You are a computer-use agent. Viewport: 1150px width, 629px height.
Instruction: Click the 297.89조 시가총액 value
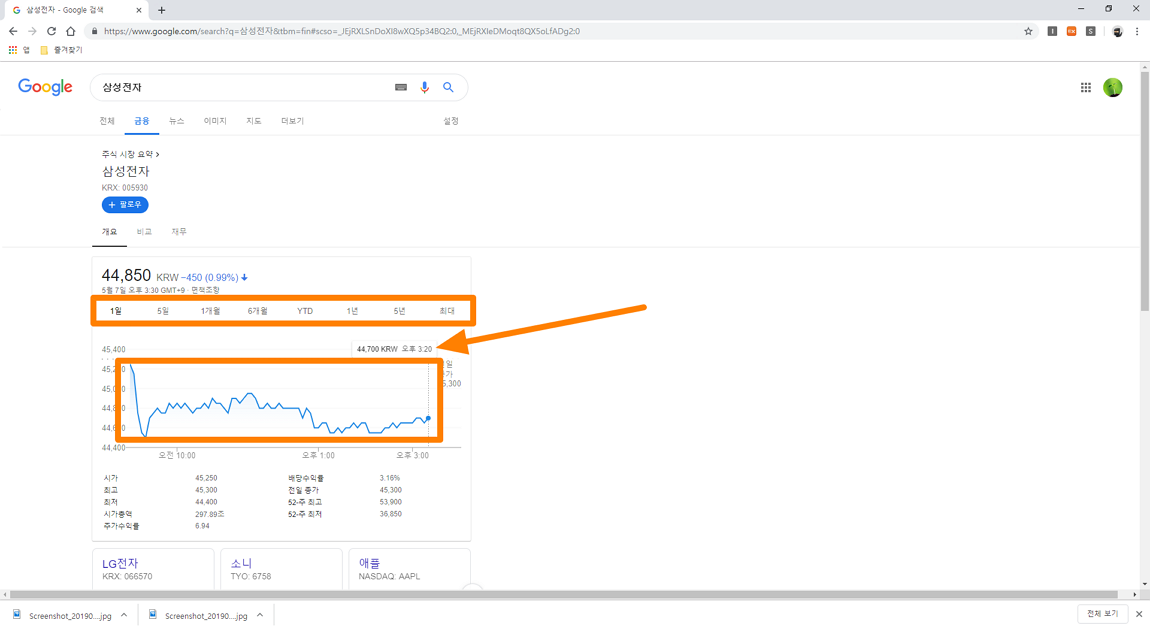210,514
